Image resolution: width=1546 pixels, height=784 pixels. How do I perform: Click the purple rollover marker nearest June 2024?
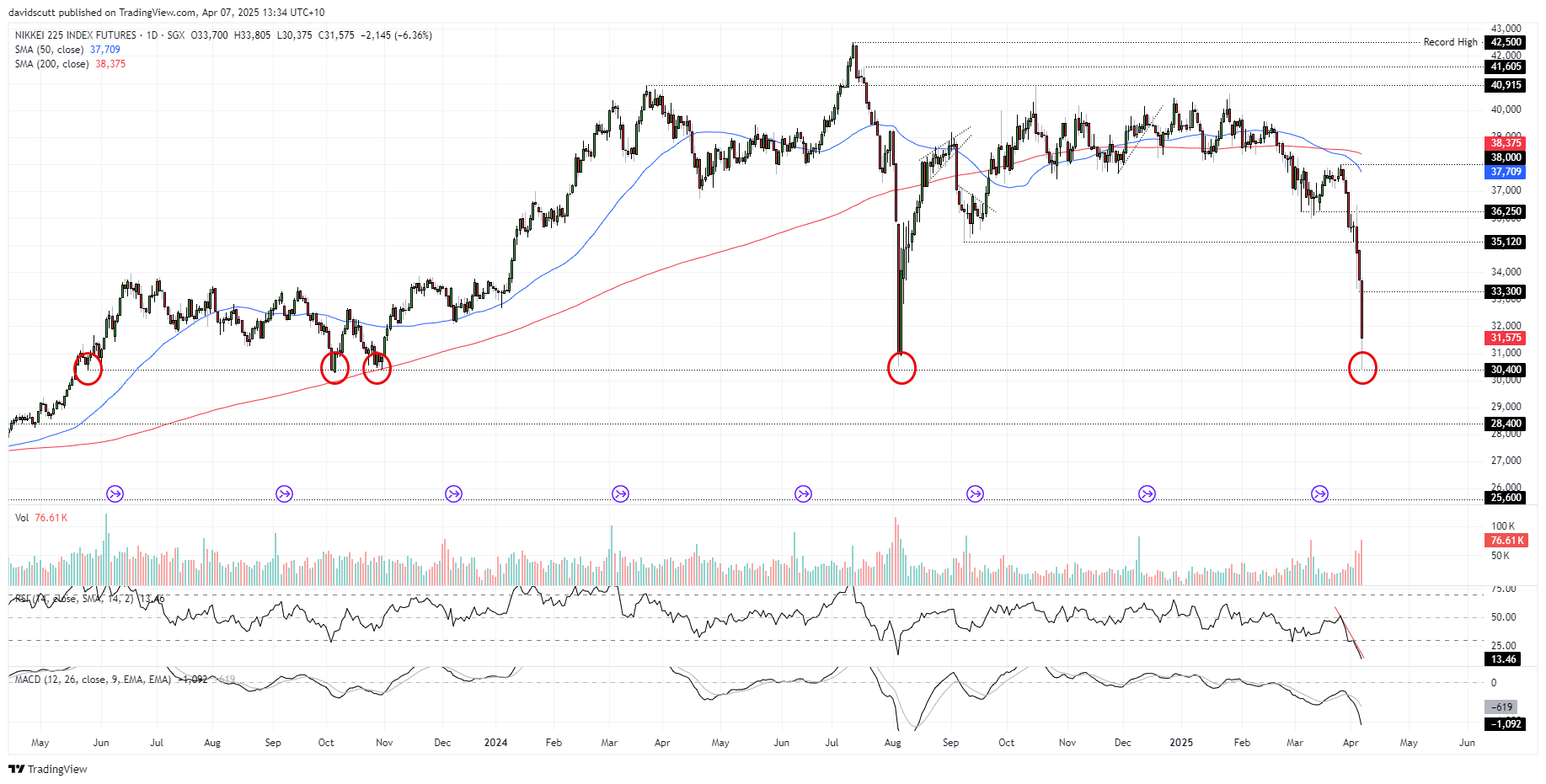(x=804, y=493)
